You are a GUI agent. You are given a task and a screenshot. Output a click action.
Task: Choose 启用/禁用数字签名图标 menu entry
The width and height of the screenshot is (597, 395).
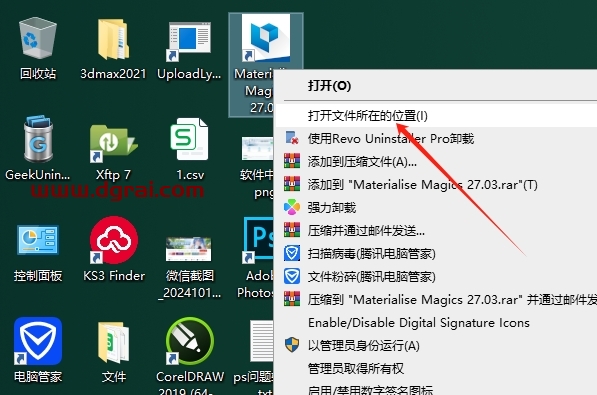click(x=435, y=389)
